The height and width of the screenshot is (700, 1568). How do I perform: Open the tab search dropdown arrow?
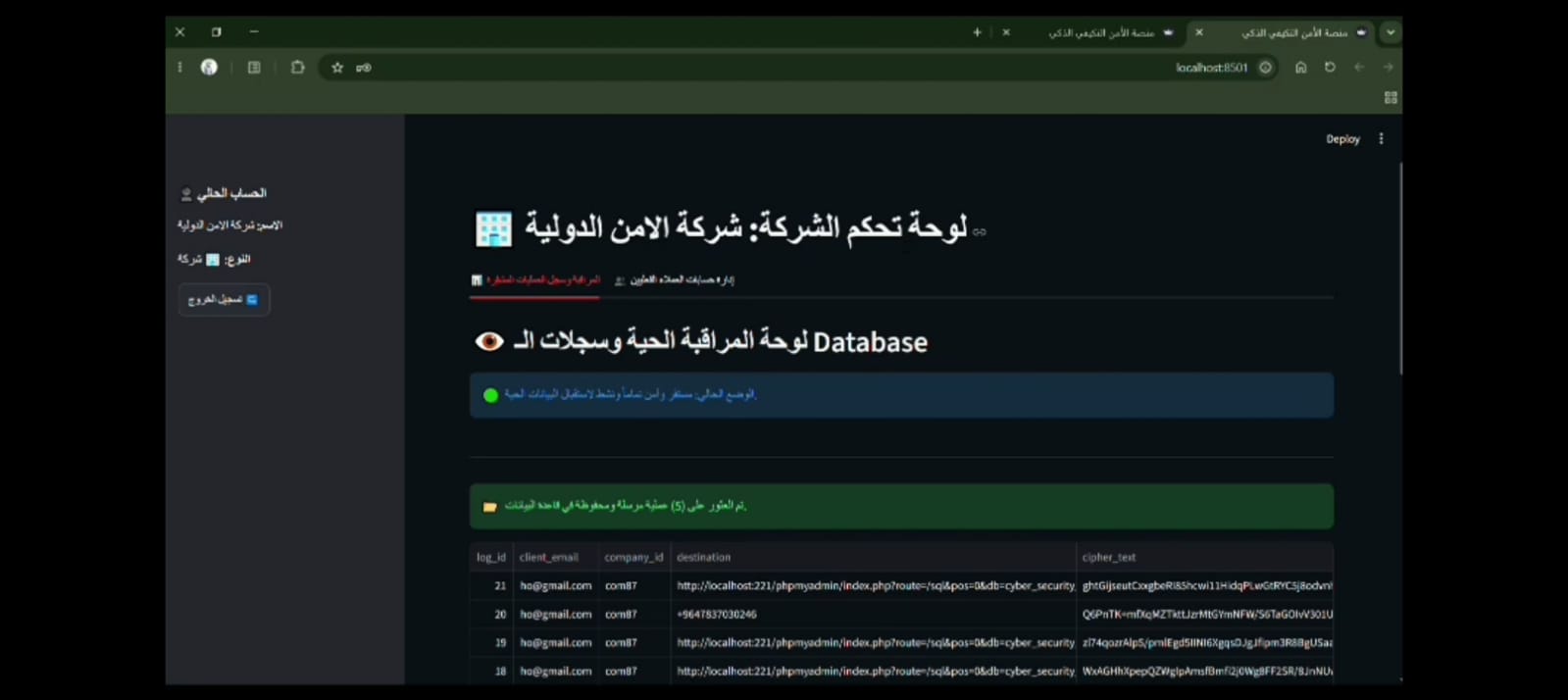1390,32
